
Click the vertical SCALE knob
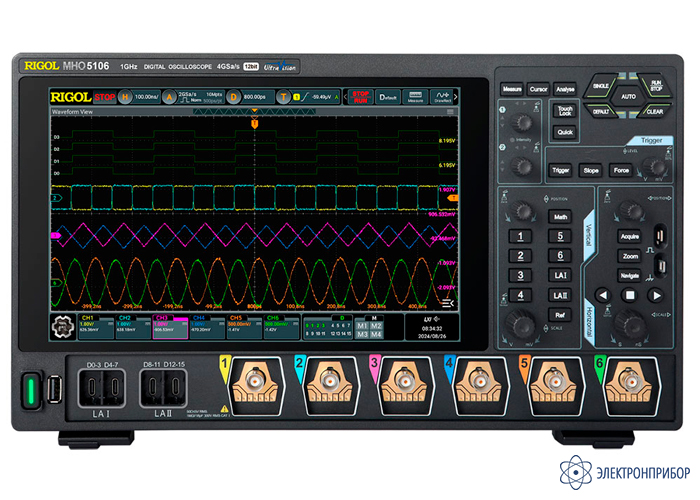coord(520,323)
